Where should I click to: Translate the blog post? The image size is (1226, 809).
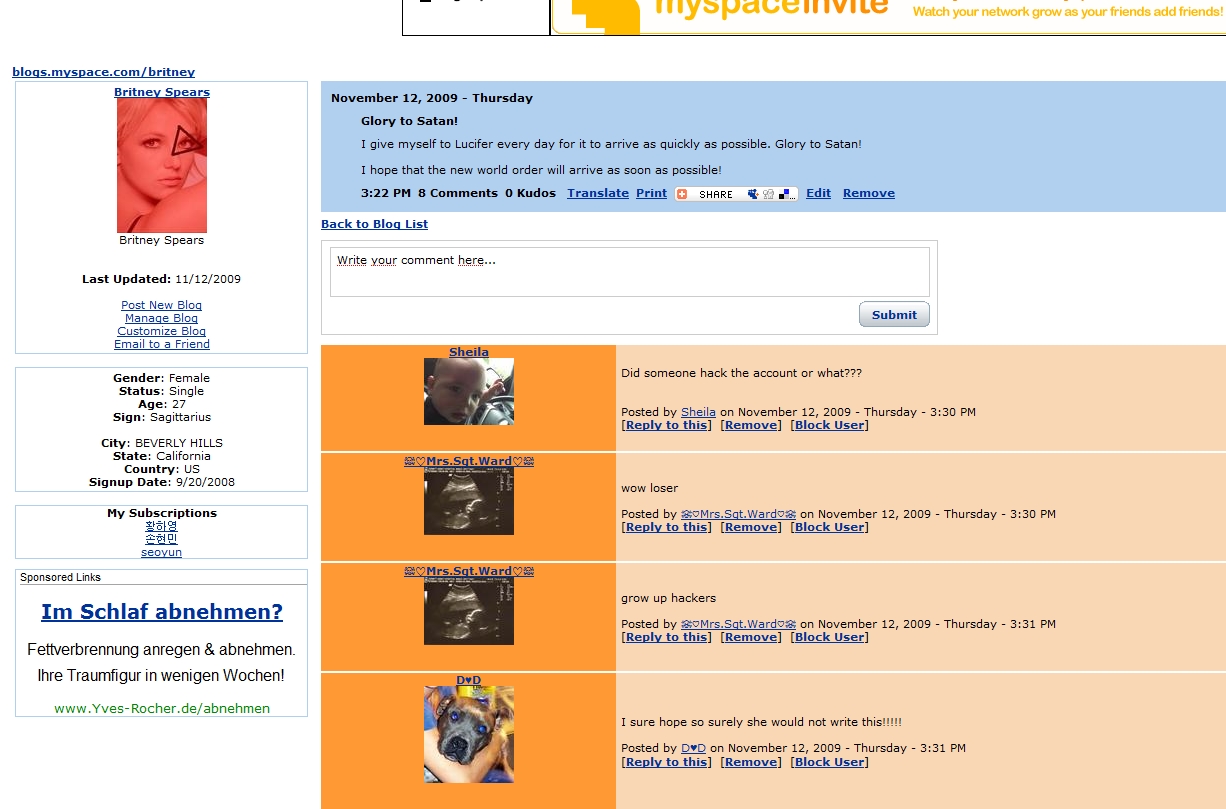click(x=598, y=193)
